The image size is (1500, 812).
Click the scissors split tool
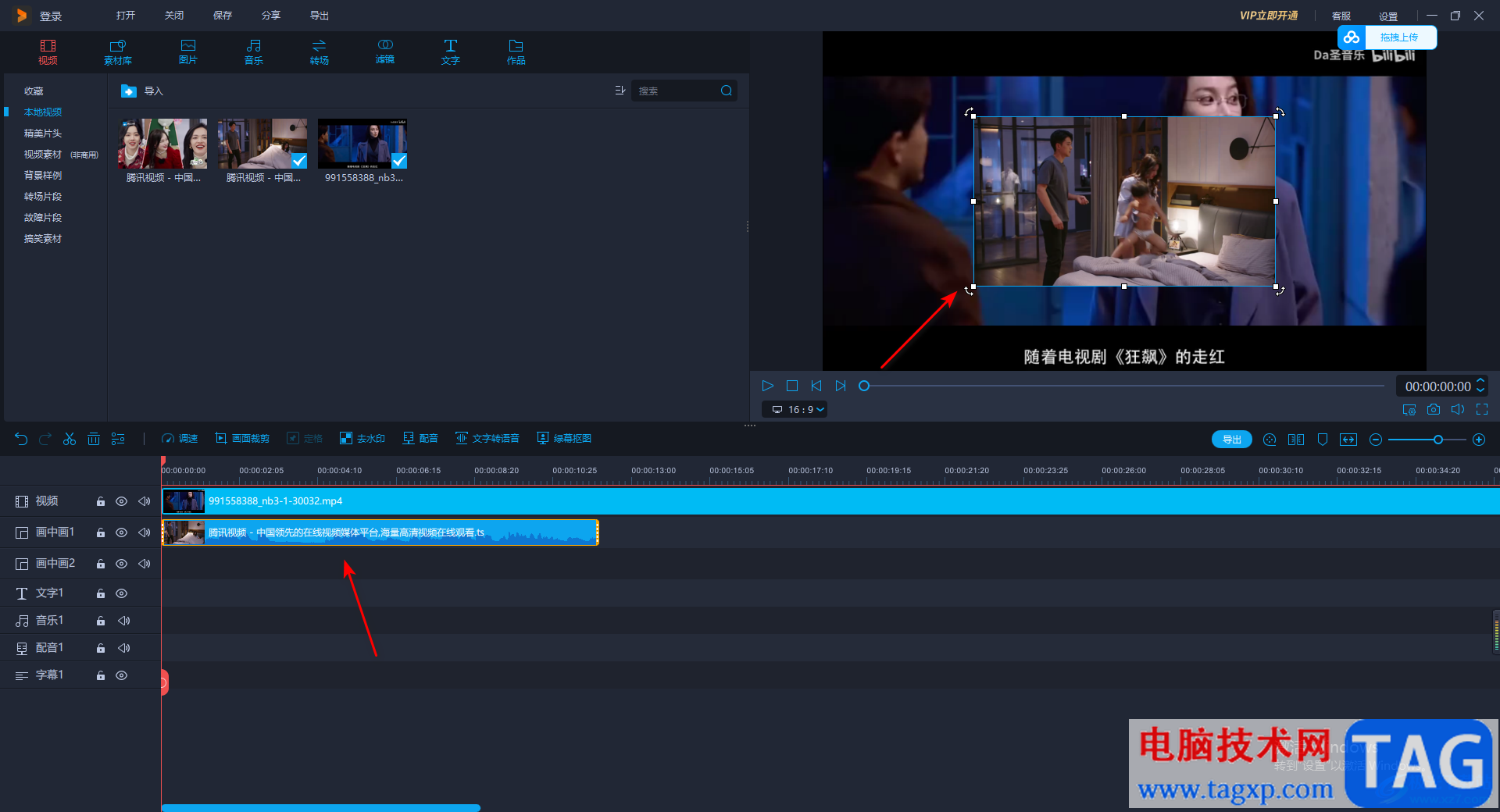coord(70,439)
